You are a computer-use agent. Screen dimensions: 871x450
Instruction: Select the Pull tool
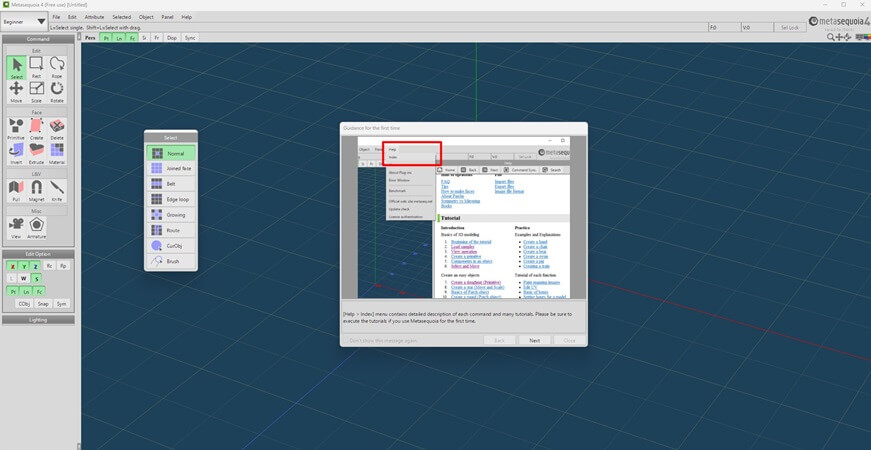(17, 191)
